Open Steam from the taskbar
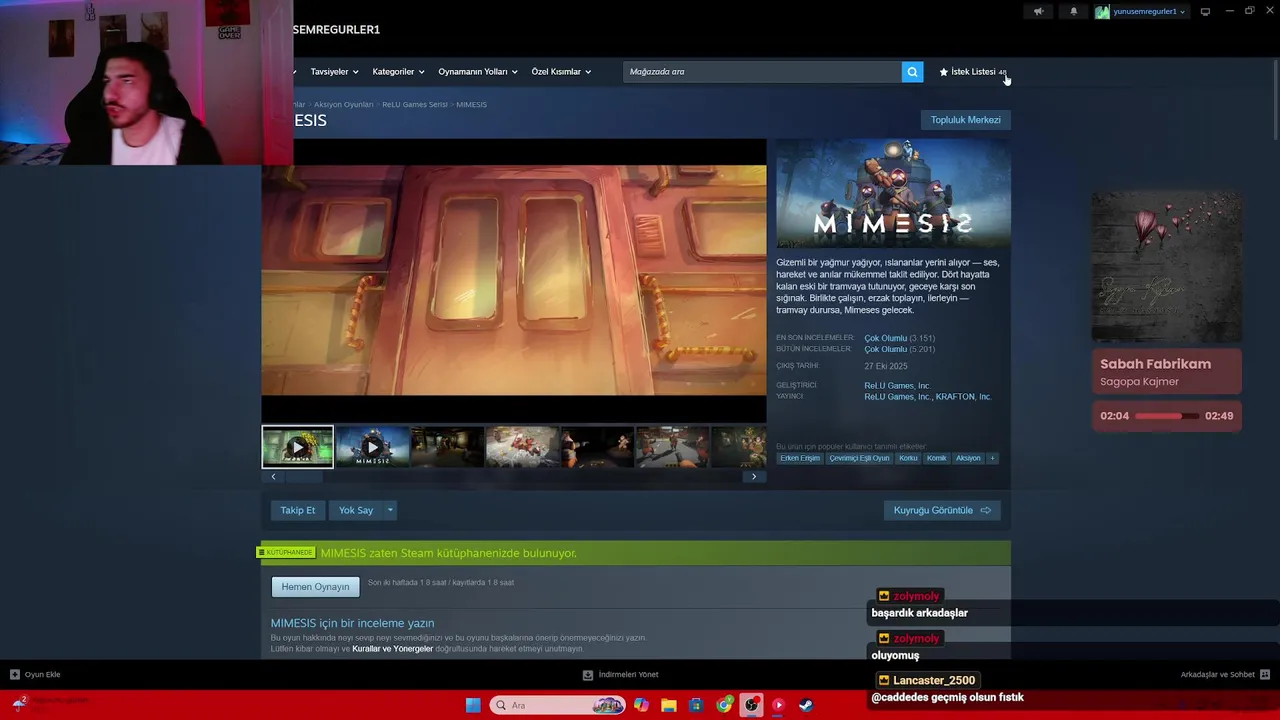1280x720 pixels. (806, 705)
